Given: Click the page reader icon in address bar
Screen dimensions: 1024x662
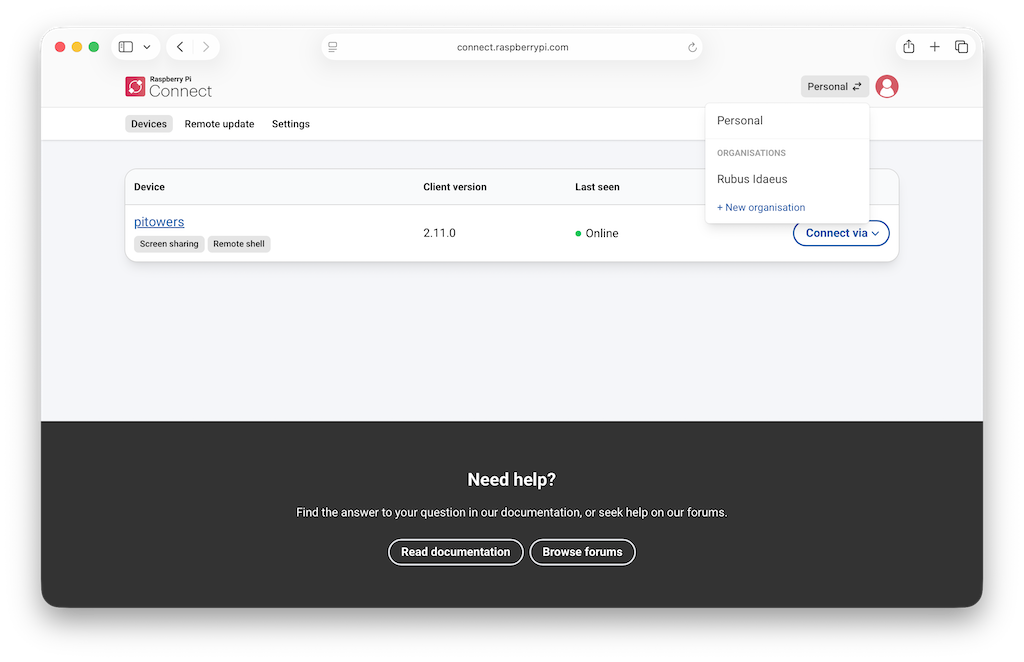Looking at the screenshot, I should 333,47.
